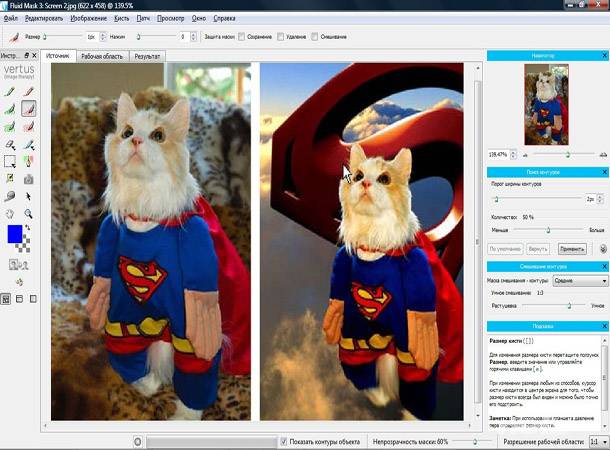Screen dimensions: 610x450
Task: Click the test render people icon
Action: pos(18,265)
